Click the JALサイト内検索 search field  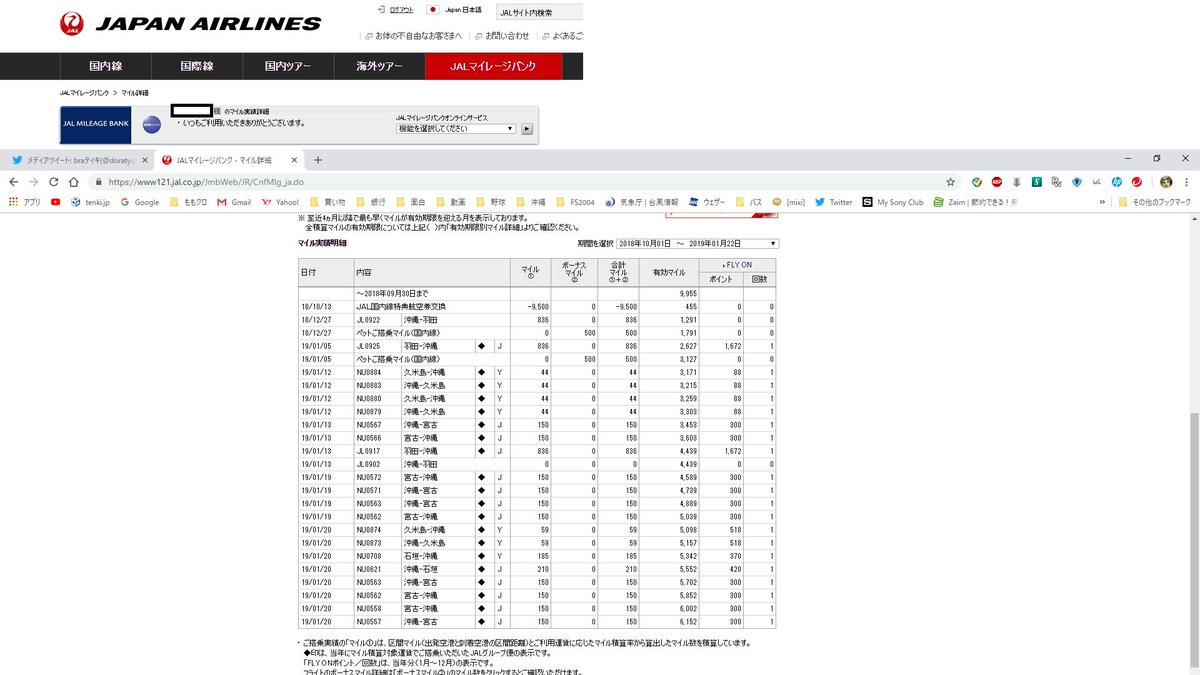click(x=538, y=13)
